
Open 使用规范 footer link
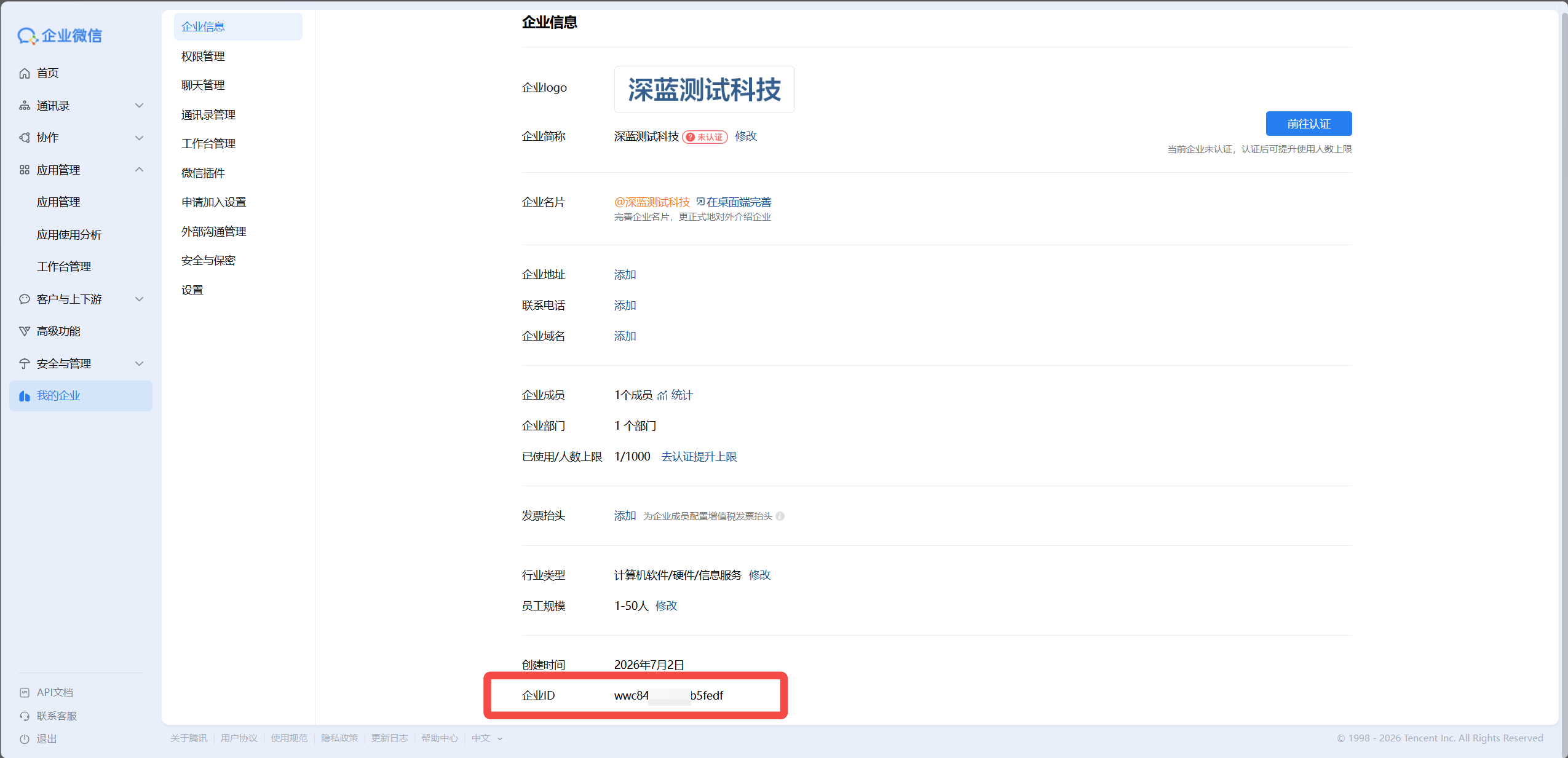pos(289,738)
